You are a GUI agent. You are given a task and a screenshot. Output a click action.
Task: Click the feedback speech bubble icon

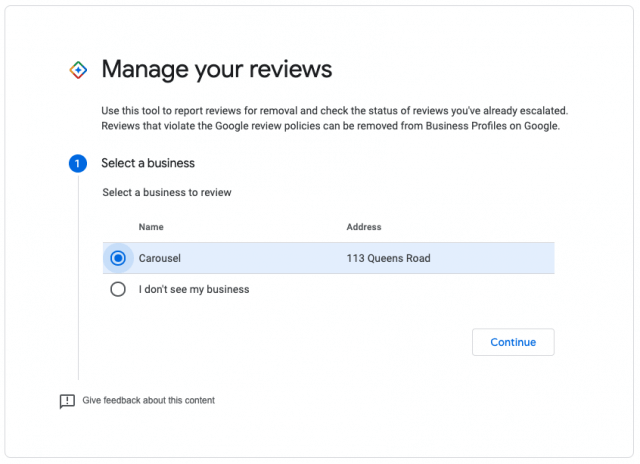pos(67,401)
